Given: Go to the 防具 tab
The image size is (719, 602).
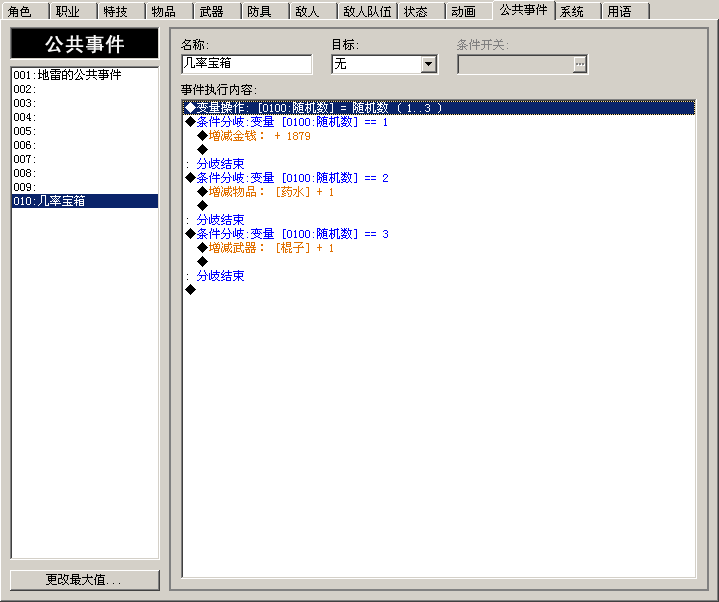Looking at the screenshot, I should (265, 11).
